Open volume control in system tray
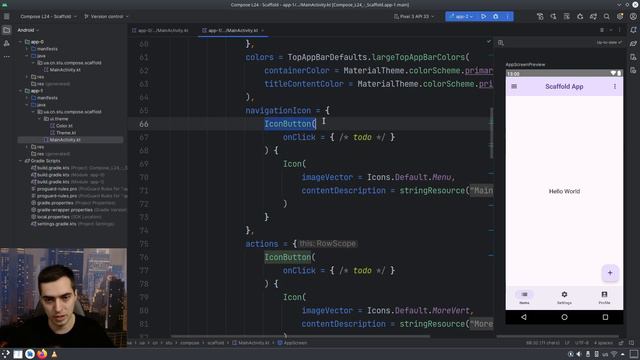 coord(579,354)
